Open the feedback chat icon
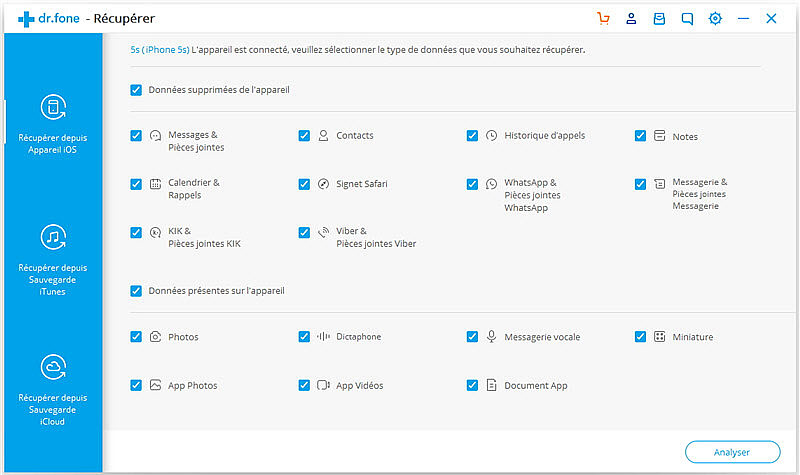The image size is (800, 475). [687, 19]
